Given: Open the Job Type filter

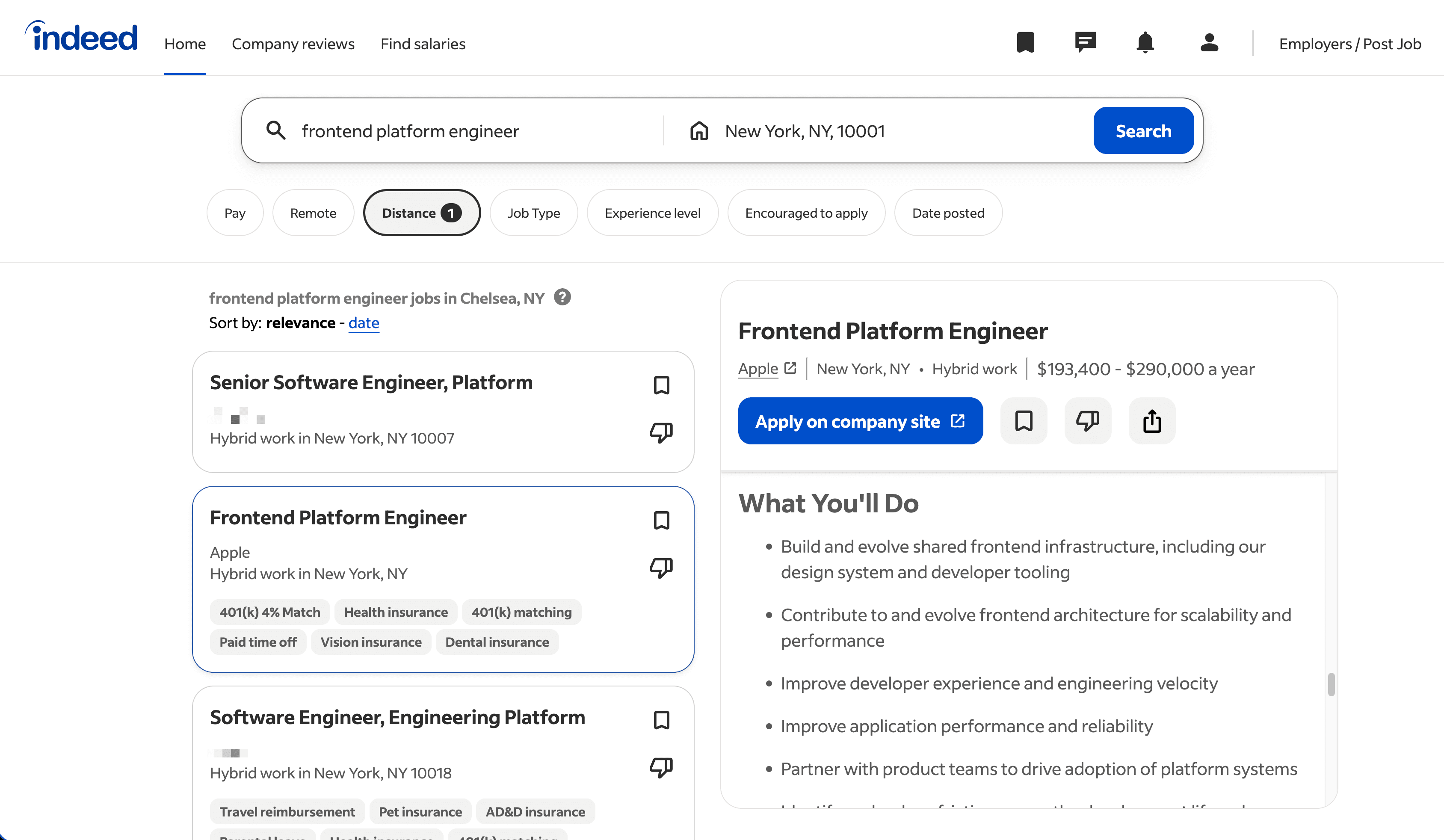Looking at the screenshot, I should pyautogui.click(x=533, y=213).
